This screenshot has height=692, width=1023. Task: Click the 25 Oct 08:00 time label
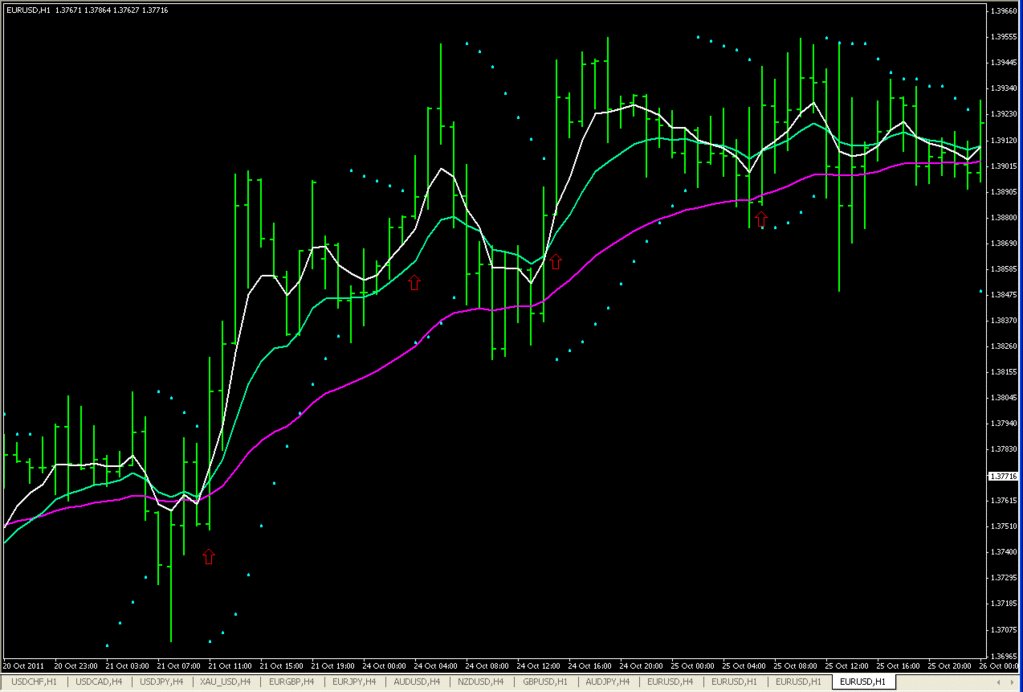(797, 667)
